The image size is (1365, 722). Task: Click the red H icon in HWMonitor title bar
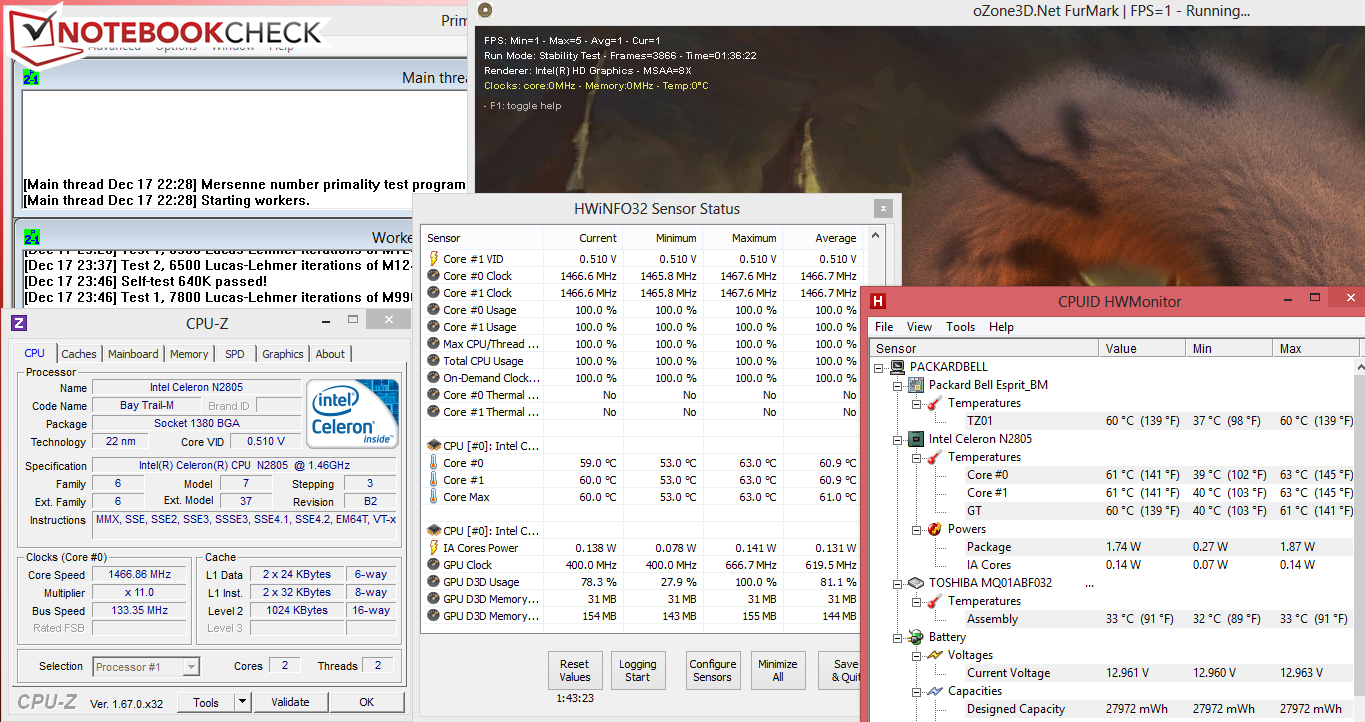878,300
